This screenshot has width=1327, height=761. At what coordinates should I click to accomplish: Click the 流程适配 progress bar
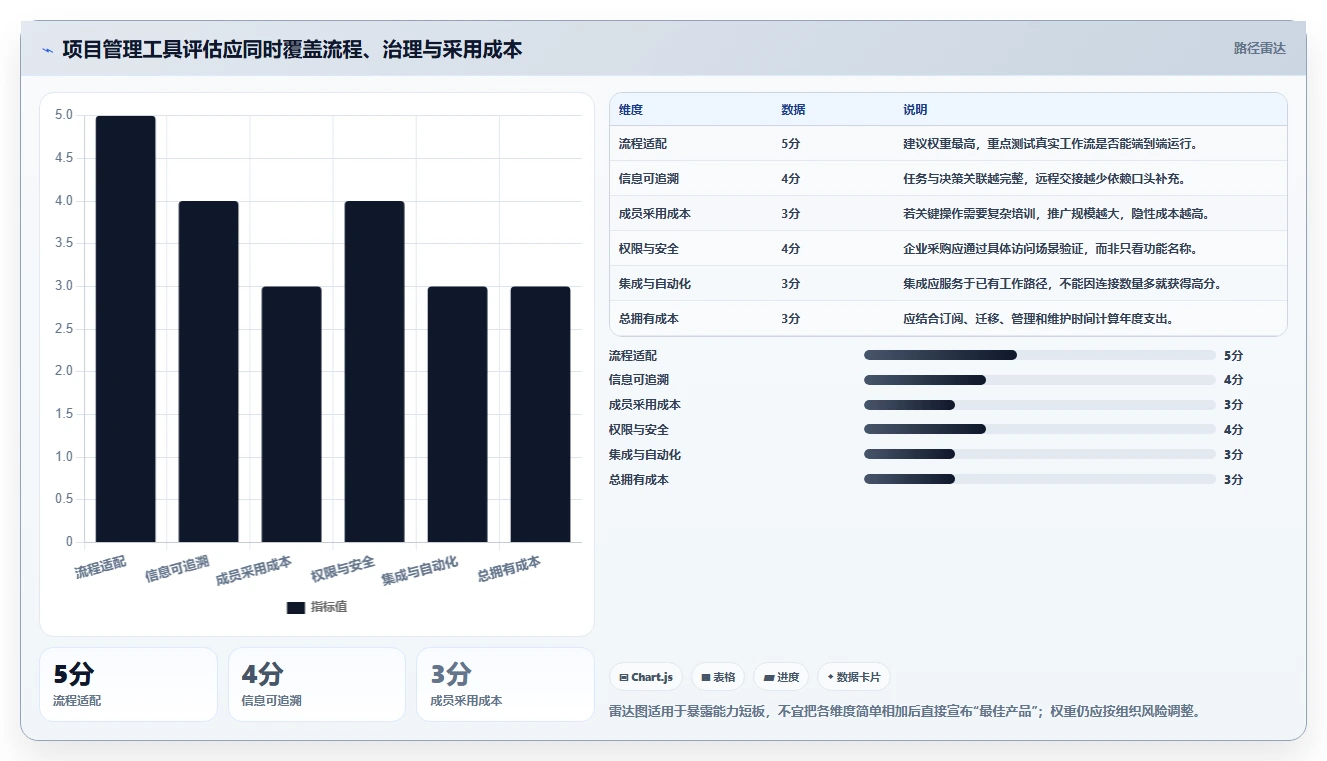[x=1040, y=355]
